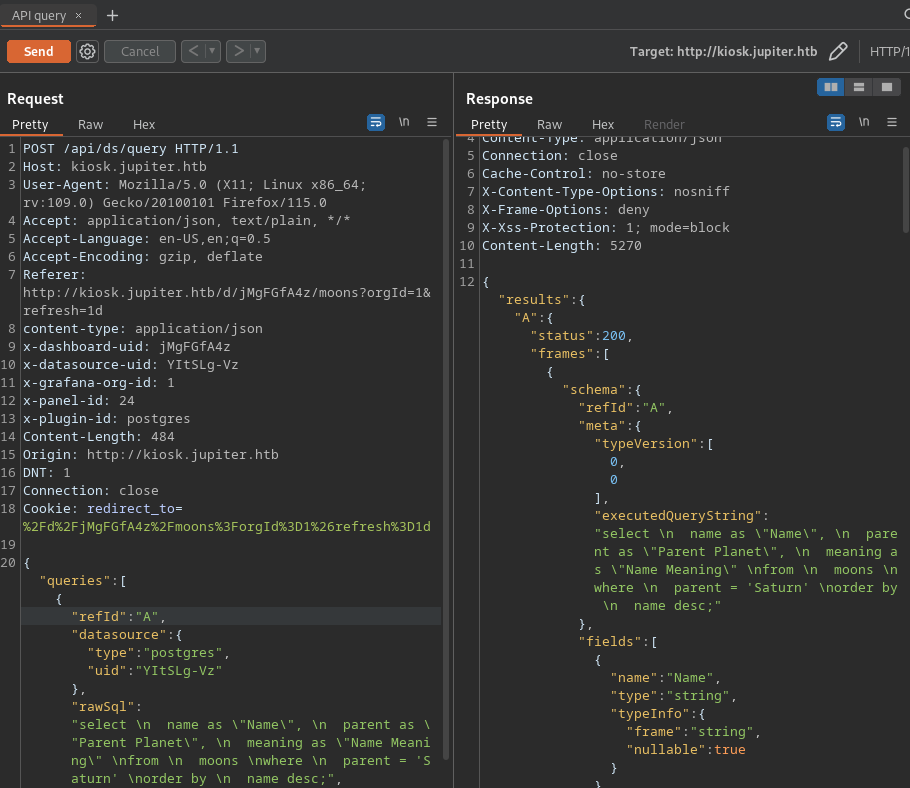Viewport: 910px width, 788px height.
Task: Click the edit target pencil icon
Action: point(838,51)
